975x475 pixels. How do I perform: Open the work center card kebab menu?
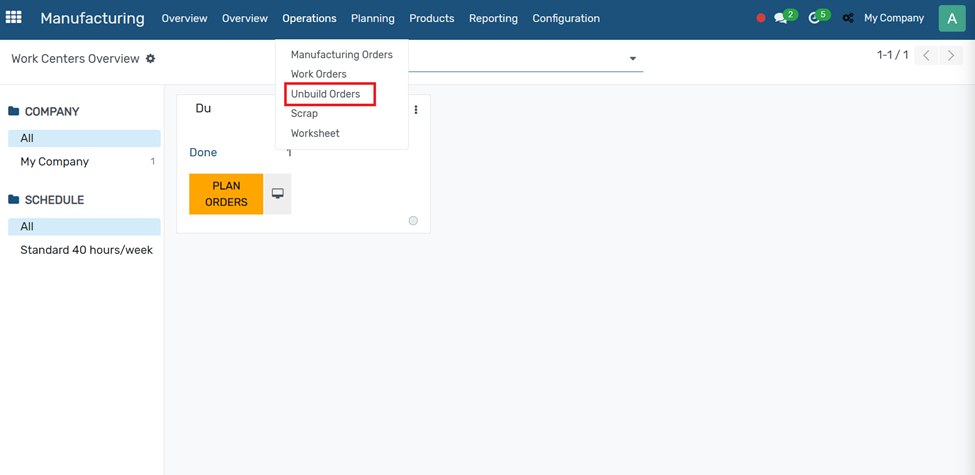pyautogui.click(x=416, y=110)
